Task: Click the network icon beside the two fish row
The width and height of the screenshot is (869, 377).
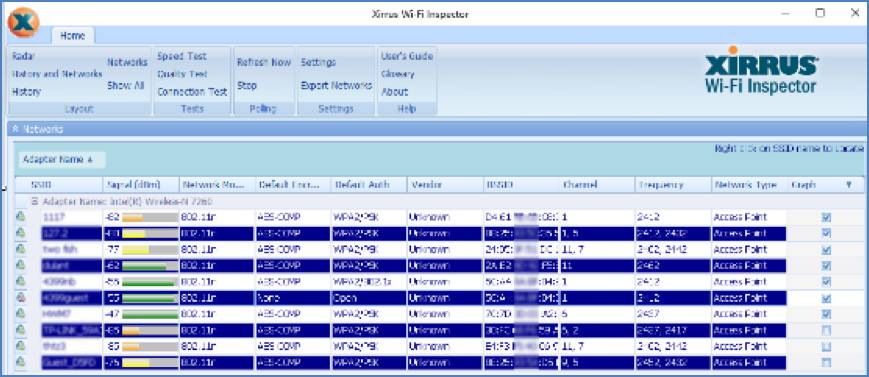Action: pos(21,249)
